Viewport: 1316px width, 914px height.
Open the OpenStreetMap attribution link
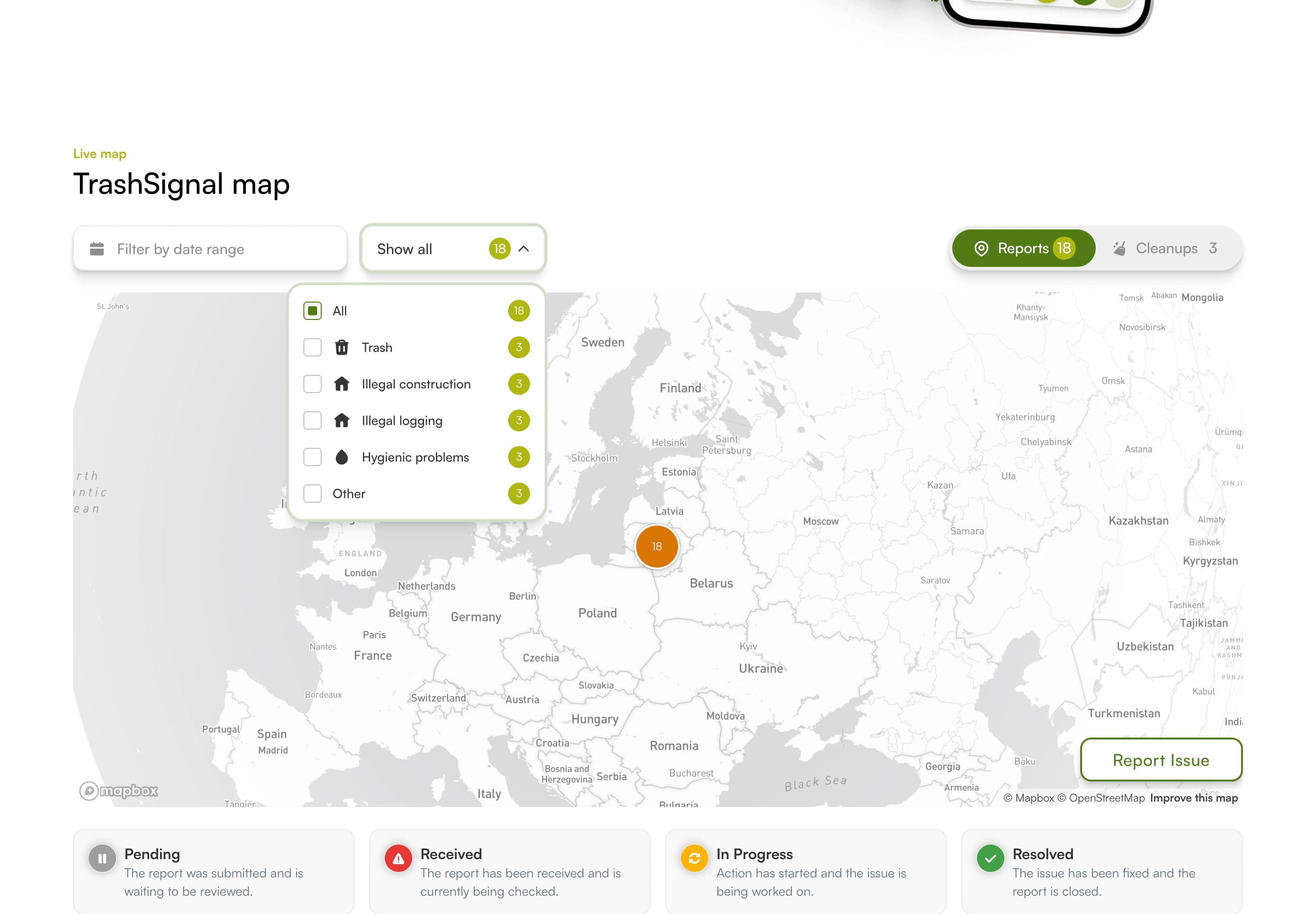(x=1101, y=798)
